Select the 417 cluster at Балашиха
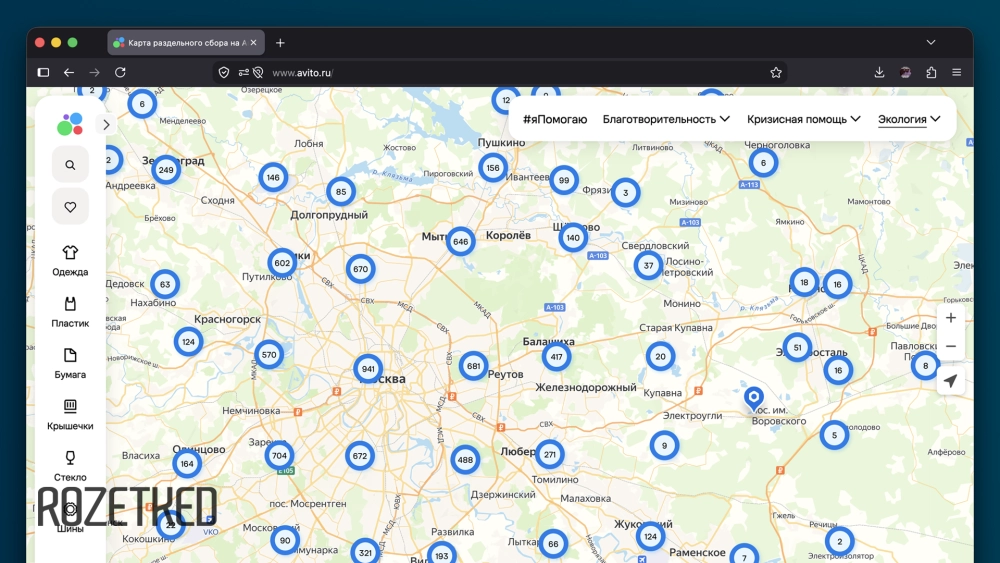This screenshot has width=1000, height=563. click(x=556, y=356)
